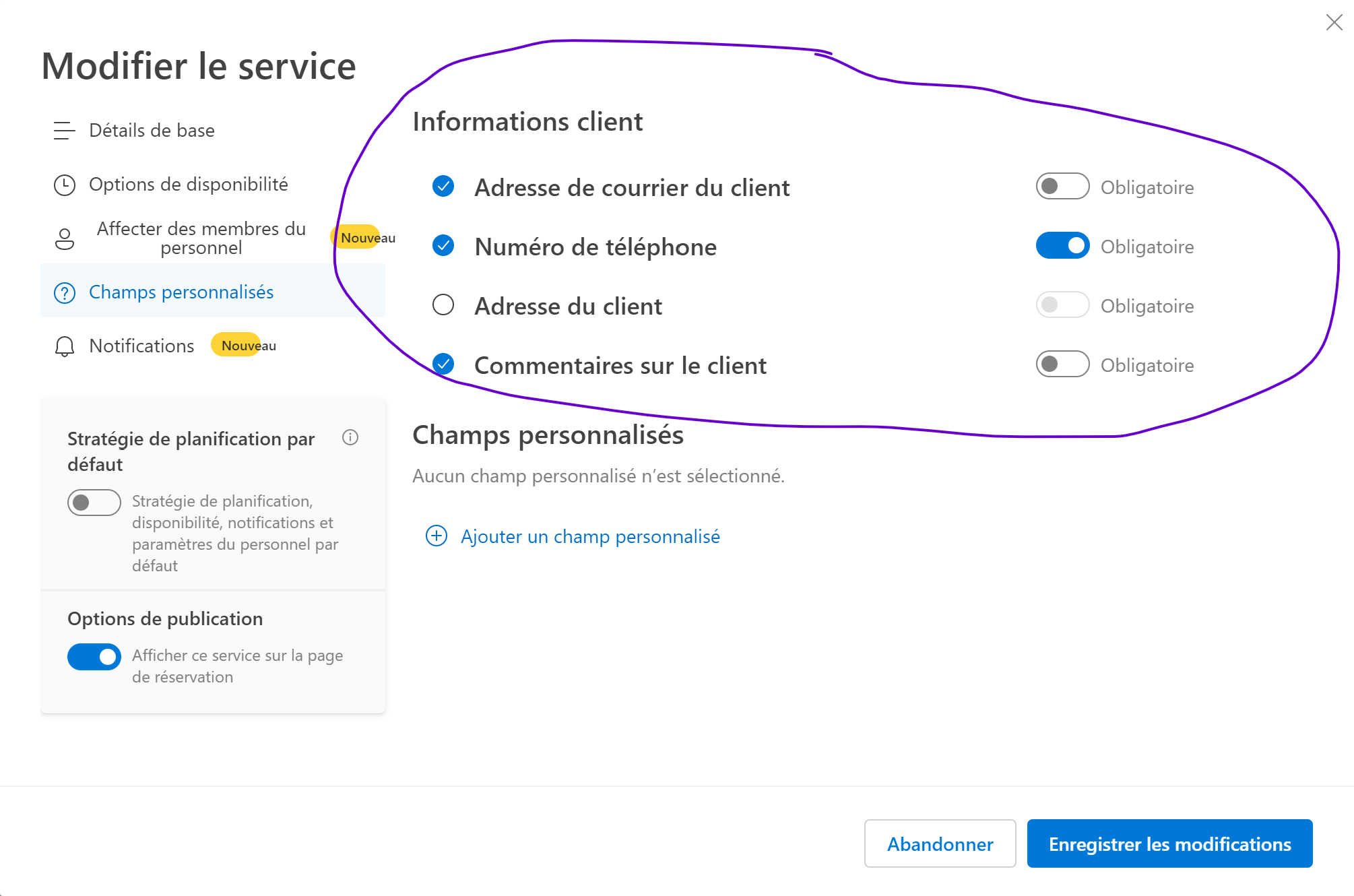Uncheck Adresse de courrier du client

(x=443, y=187)
